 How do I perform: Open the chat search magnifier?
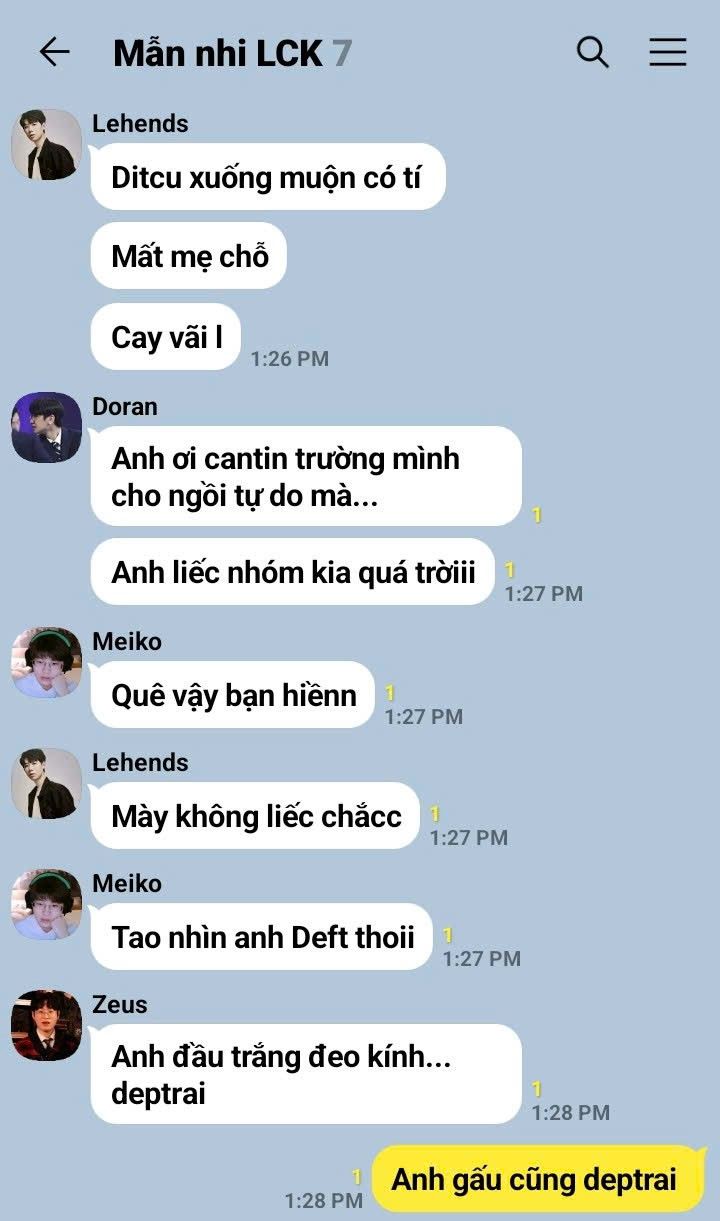tap(593, 52)
